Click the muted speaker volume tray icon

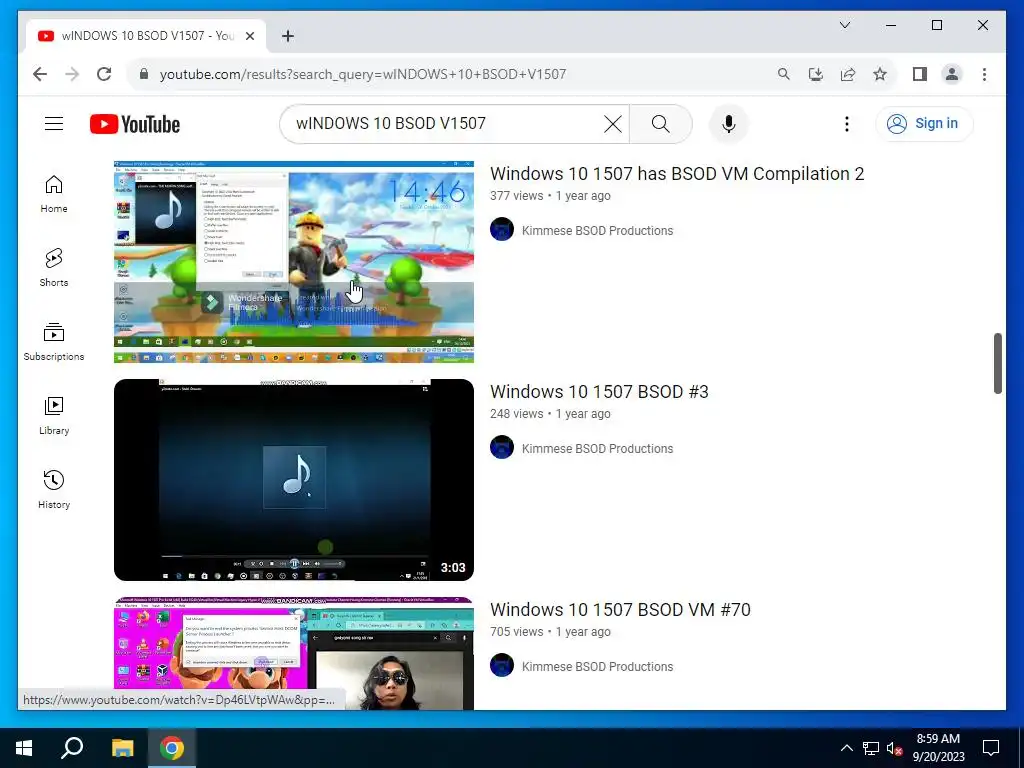point(894,748)
